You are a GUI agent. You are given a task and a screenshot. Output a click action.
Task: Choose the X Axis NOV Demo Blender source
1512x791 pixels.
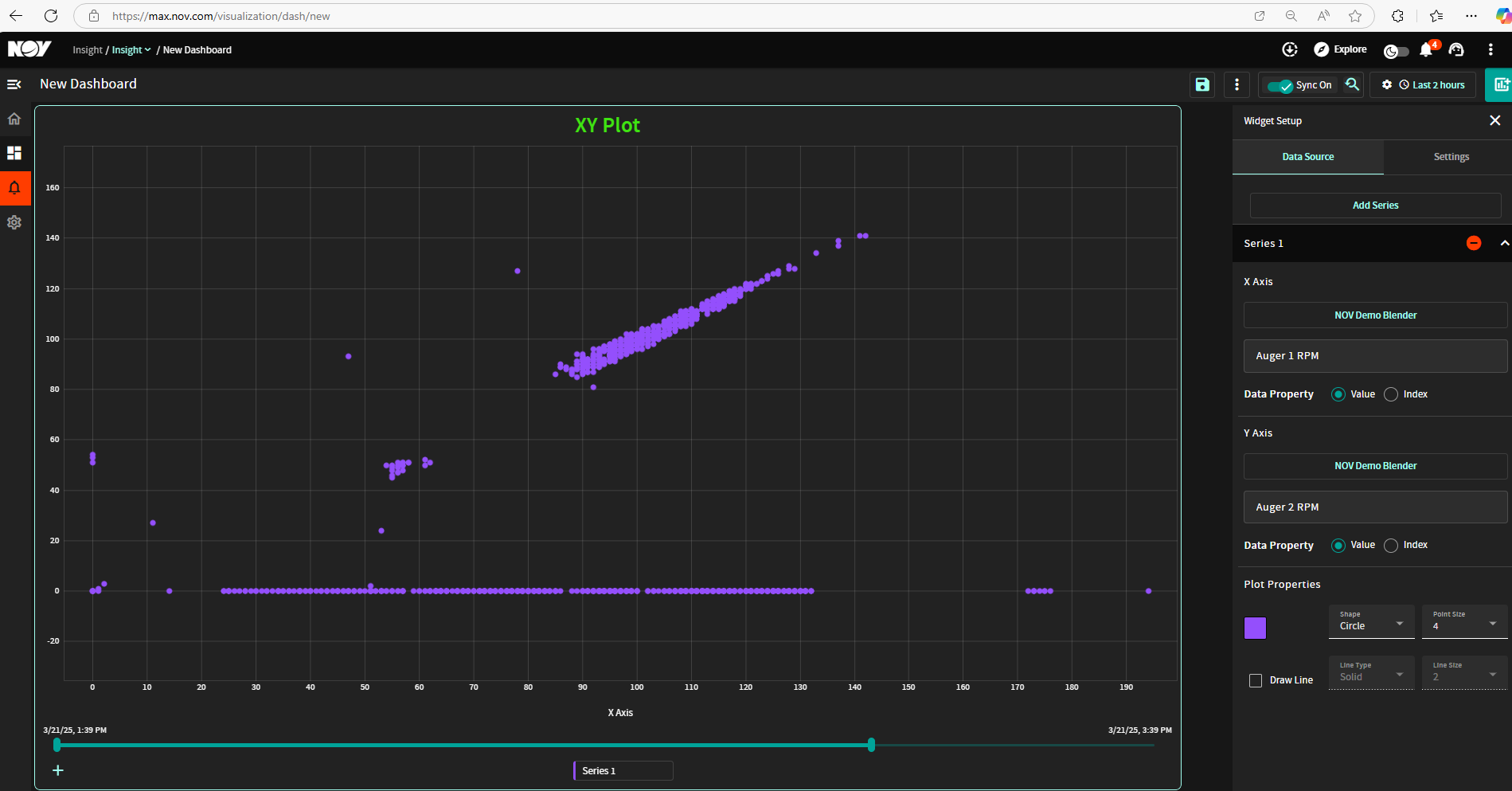click(1375, 315)
